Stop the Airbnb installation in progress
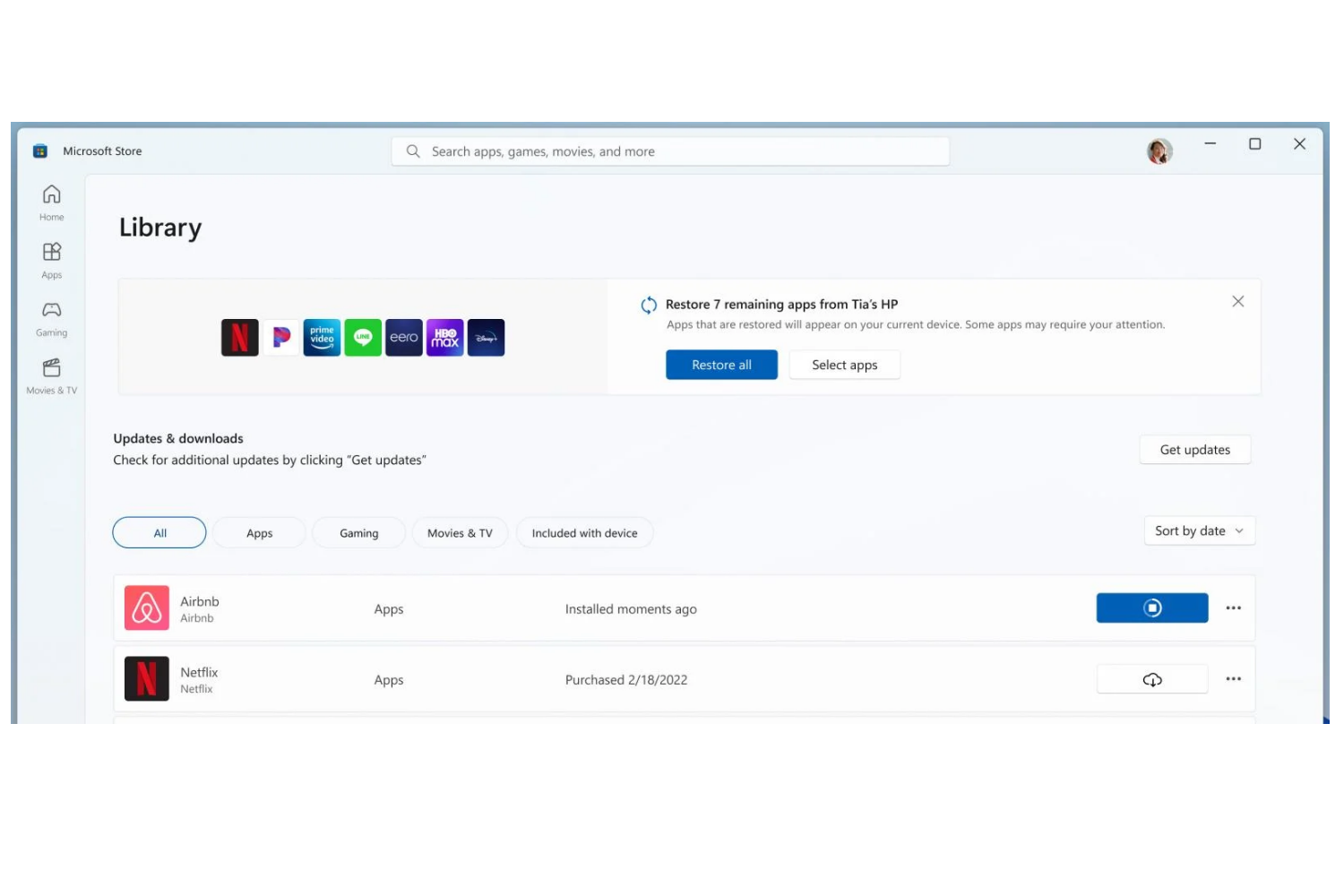 [1151, 607]
